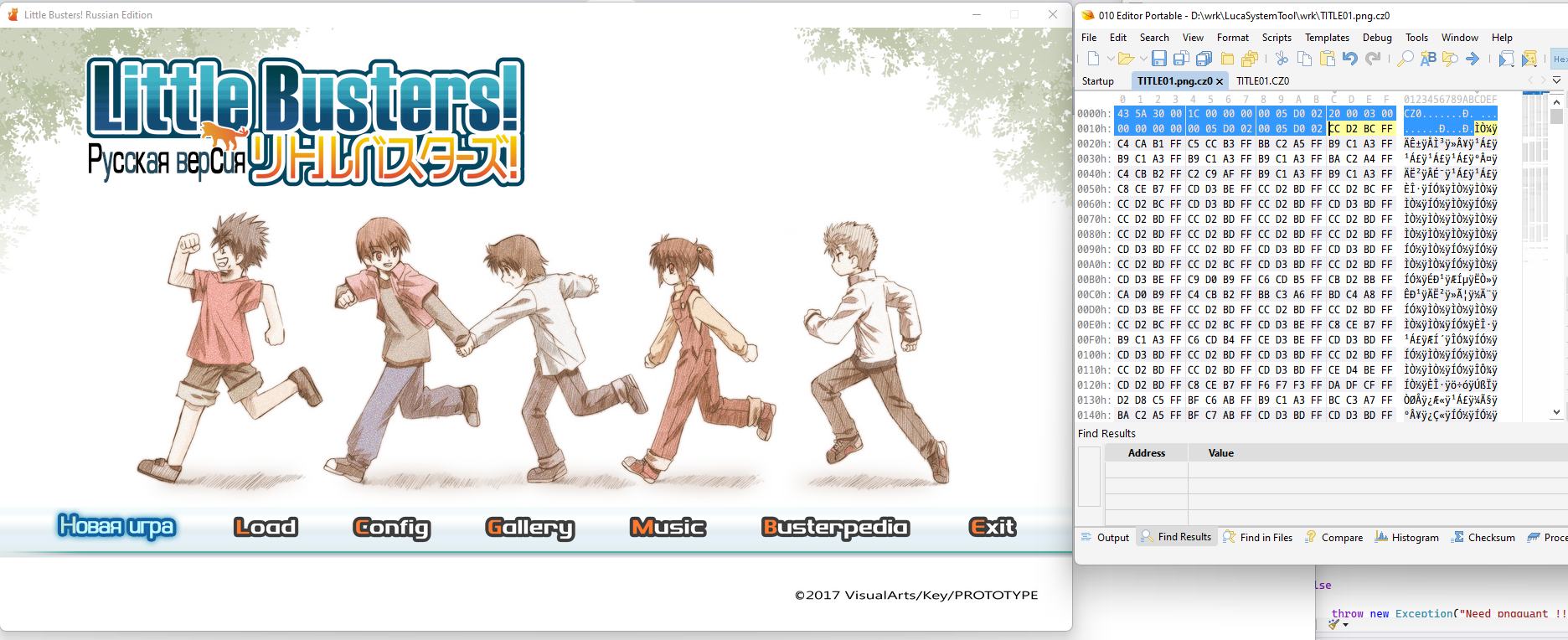Toggle the Hex edit mode button
The width and height of the screenshot is (1568, 640).
[x=1560, y=59]
